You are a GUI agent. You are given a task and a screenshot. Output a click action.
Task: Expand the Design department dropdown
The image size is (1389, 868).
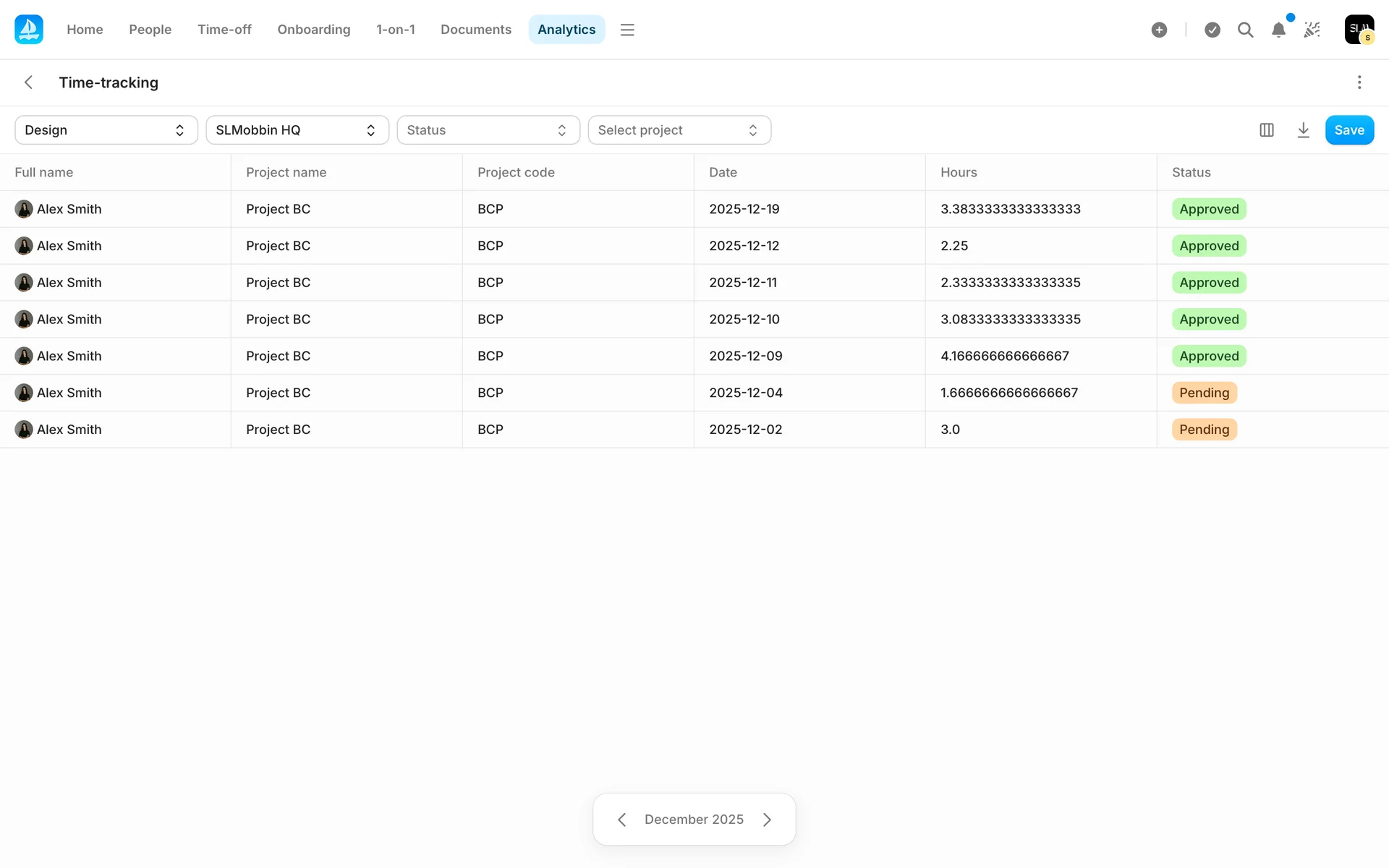coord(106,130)
